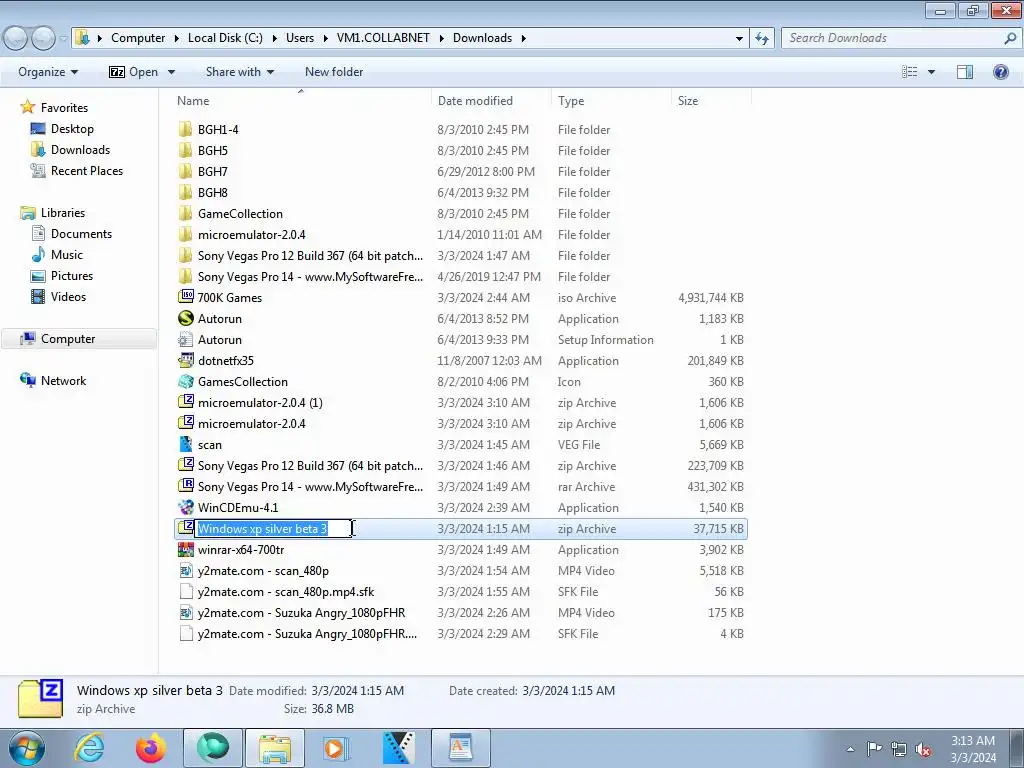Screen dimensions: 1024x768
Task: Click the filename rename edit box
Action: pos(274,529)
